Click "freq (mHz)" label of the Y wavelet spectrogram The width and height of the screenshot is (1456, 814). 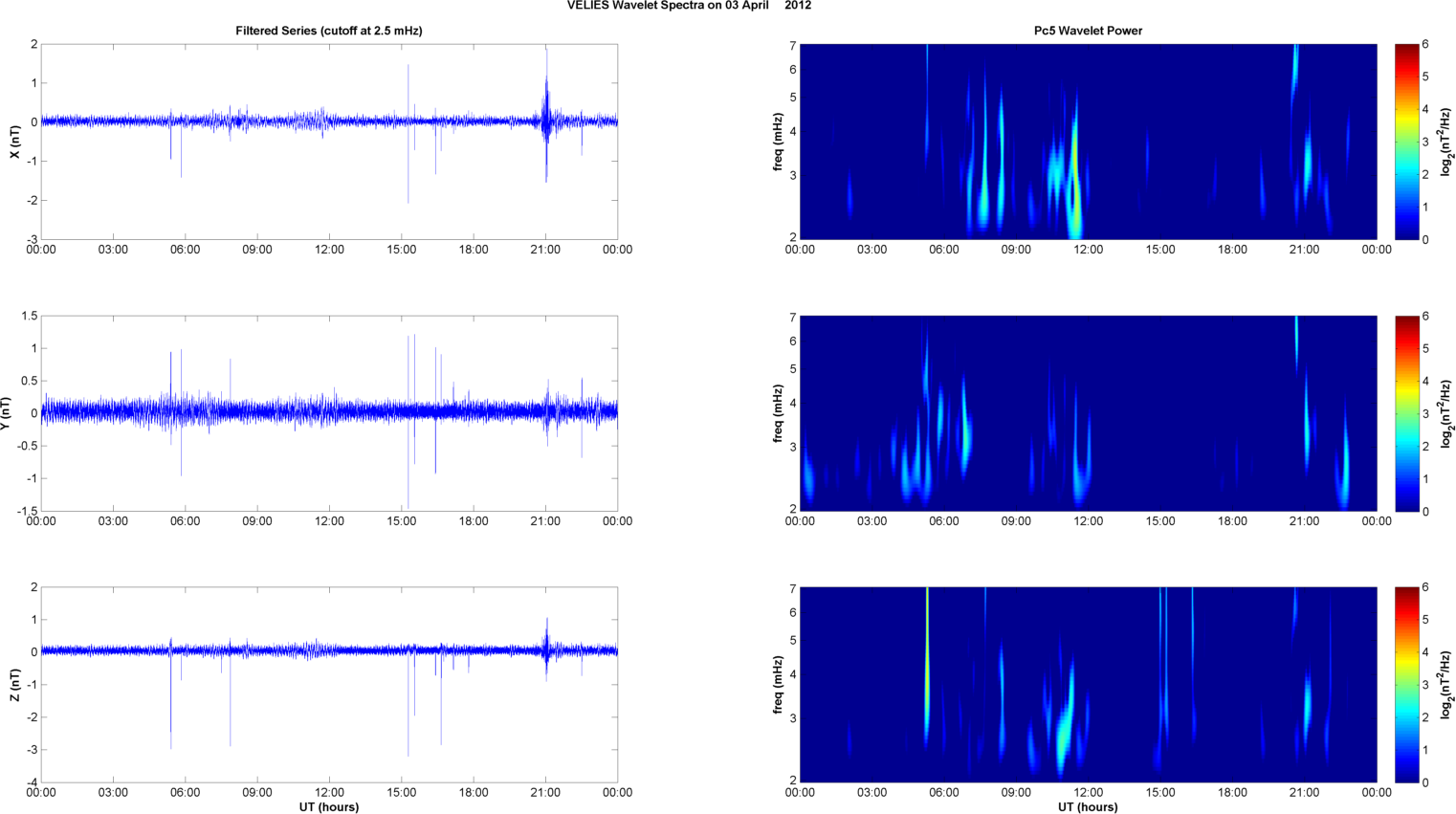778,413
